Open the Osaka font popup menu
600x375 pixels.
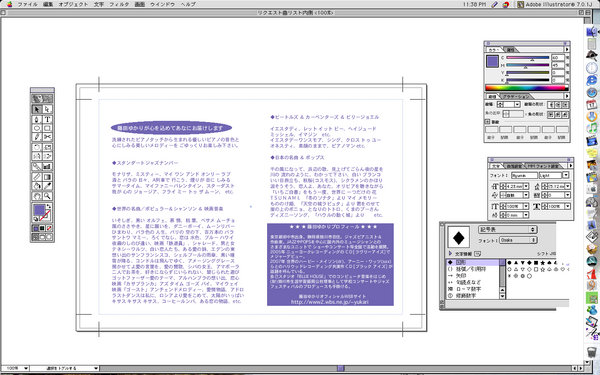click(518, 240)
